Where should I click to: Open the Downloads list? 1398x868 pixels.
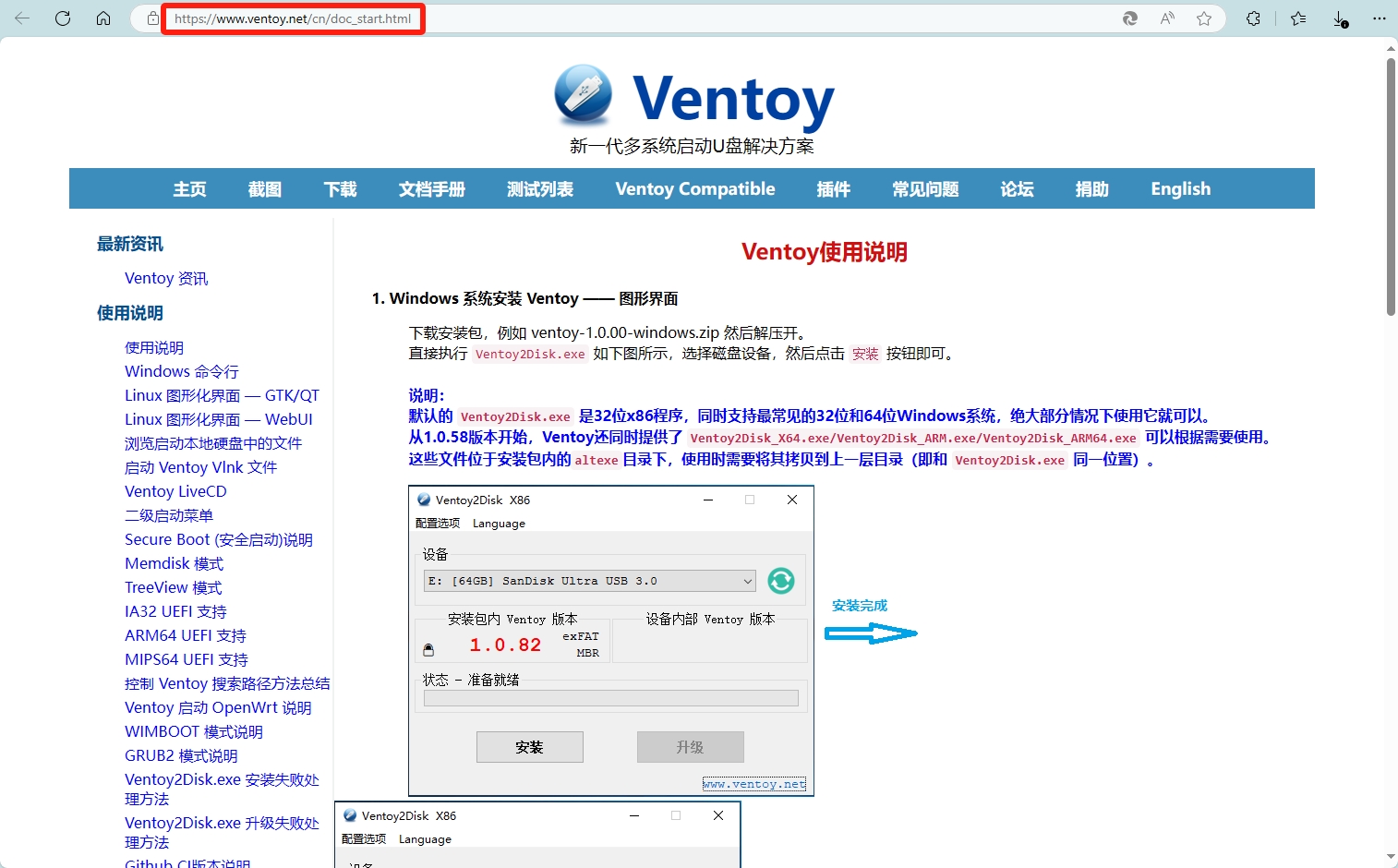coord(1340,18)
